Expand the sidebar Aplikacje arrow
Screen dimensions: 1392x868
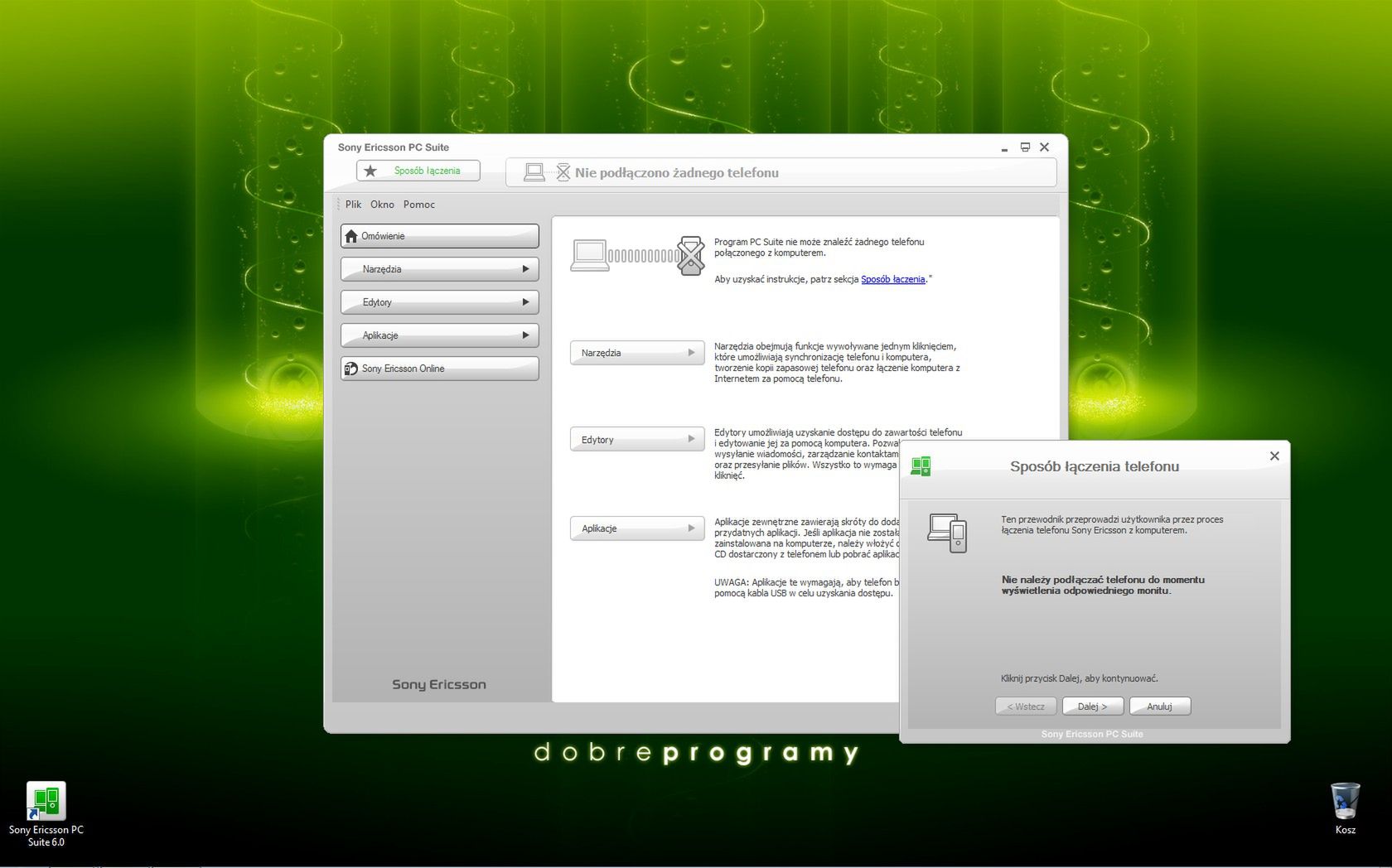pos(525,335)
